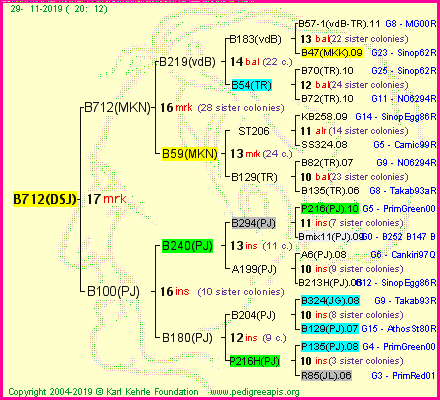Image resolution: width=440 pixels, height=400 pixels.
Task: Click the cyan B324(JG).08 entry
Action: coord(330,301)
